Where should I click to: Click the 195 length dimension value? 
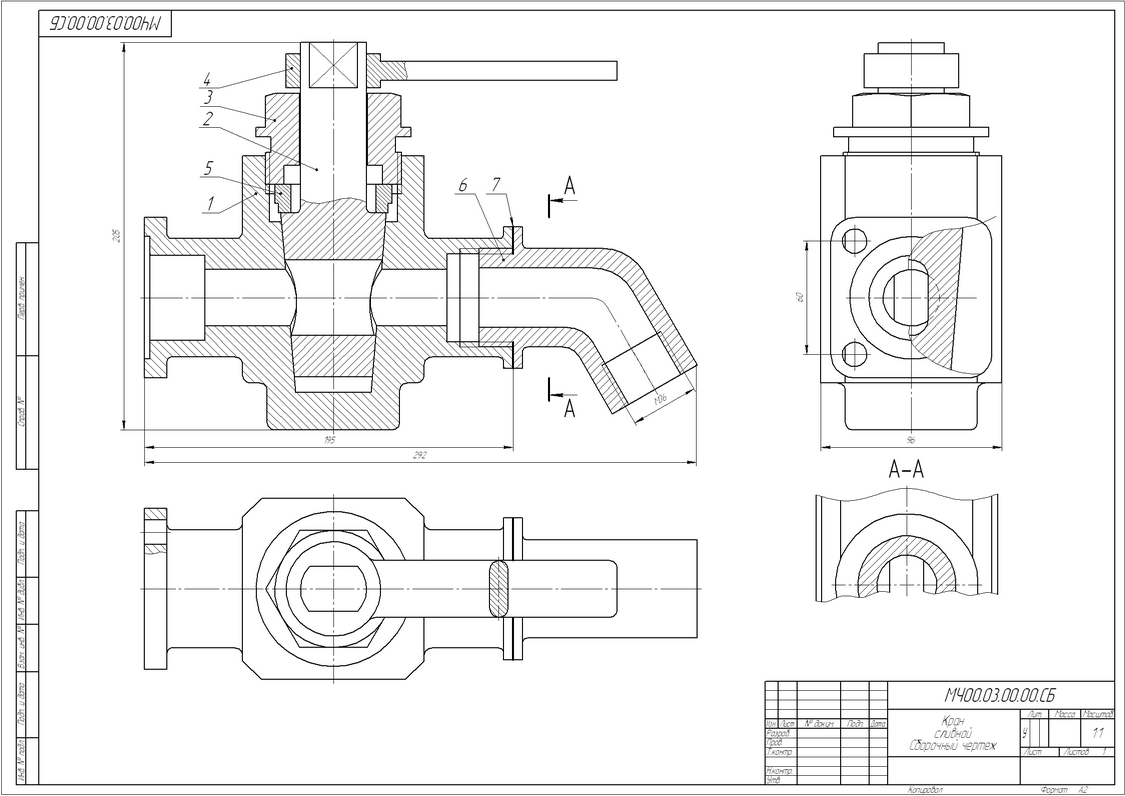click(x=329, y=441)
